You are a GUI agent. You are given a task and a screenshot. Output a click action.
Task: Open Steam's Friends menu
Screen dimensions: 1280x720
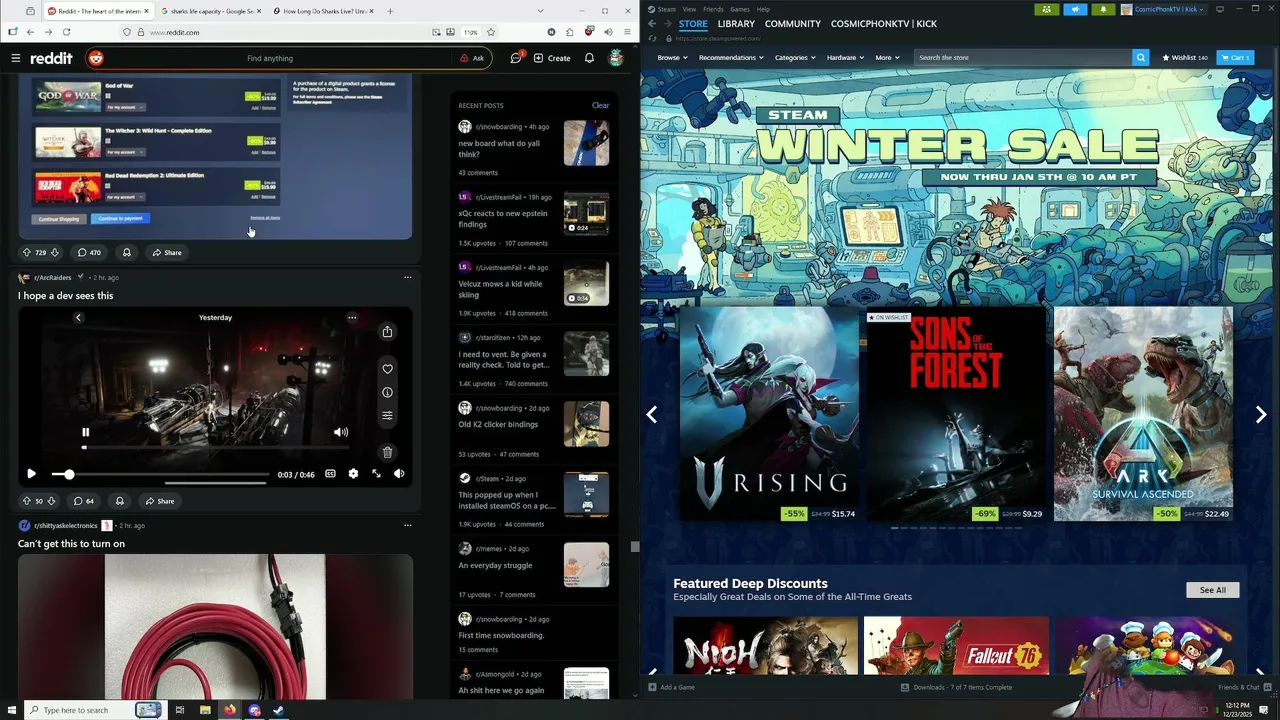713,9
